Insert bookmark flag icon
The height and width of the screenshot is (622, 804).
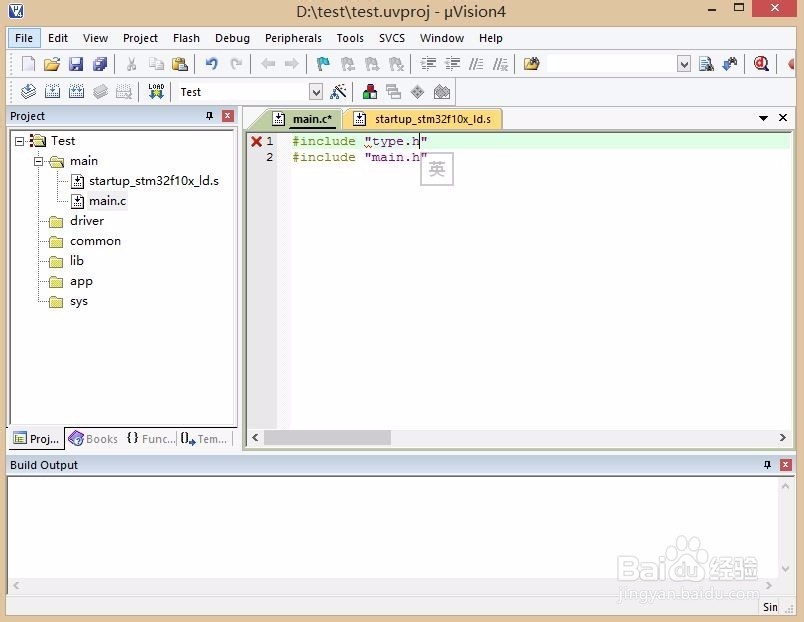(323, 64)
